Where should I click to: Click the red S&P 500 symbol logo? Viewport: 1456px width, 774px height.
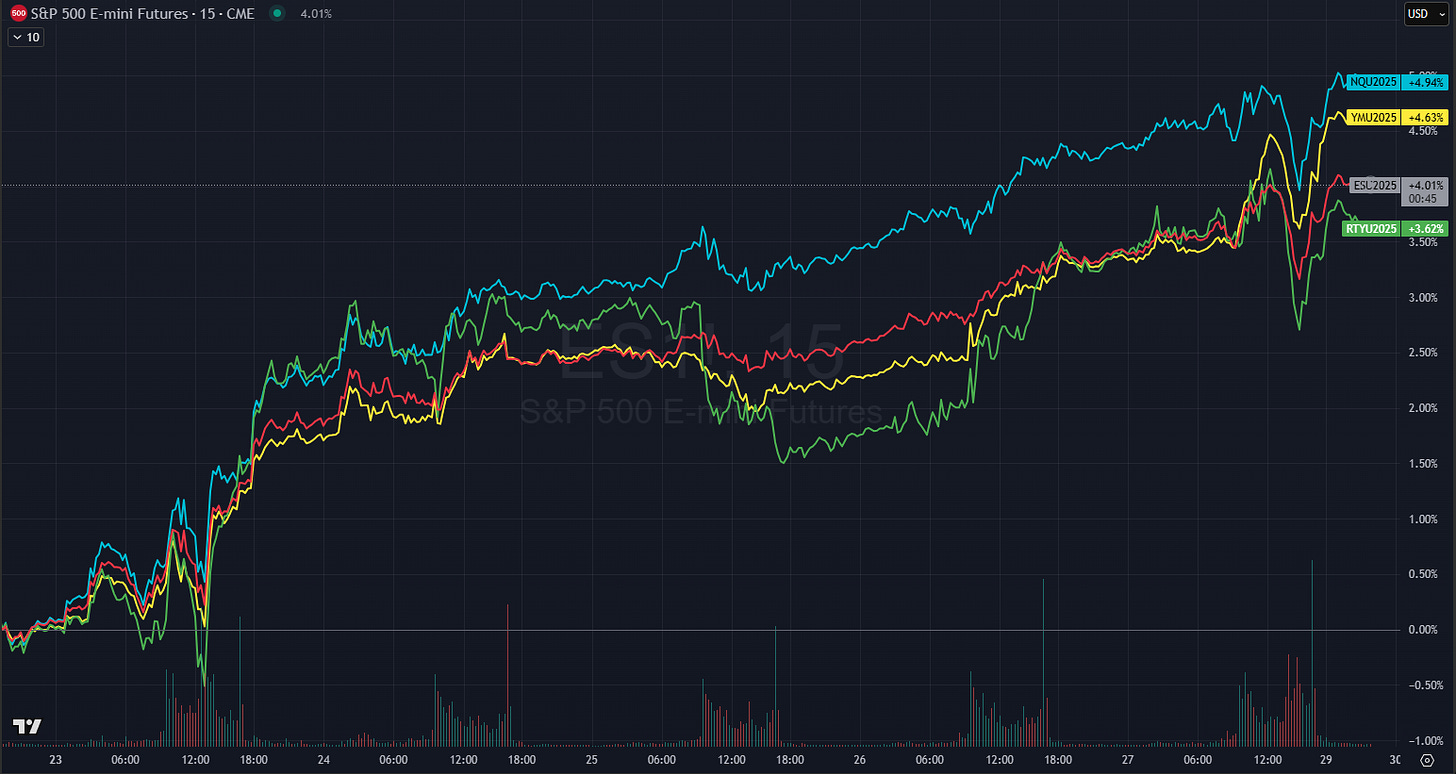click(18, 14)
